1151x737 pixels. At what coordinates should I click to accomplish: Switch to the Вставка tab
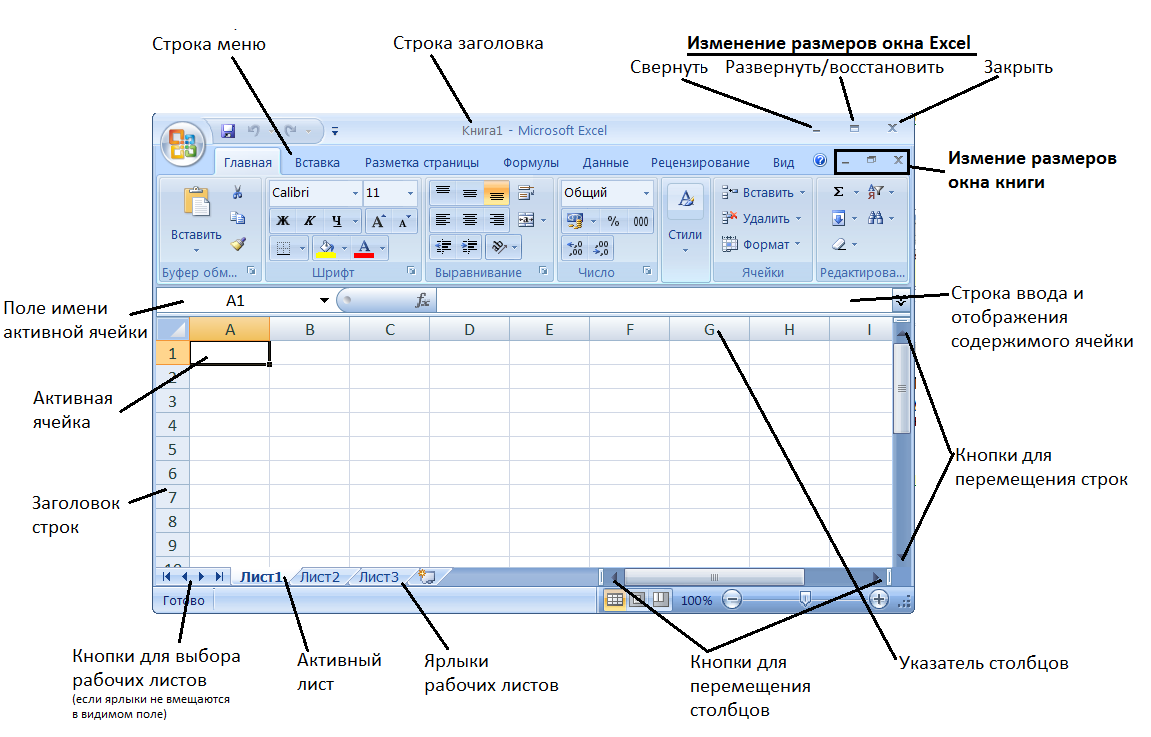point(317,163)
